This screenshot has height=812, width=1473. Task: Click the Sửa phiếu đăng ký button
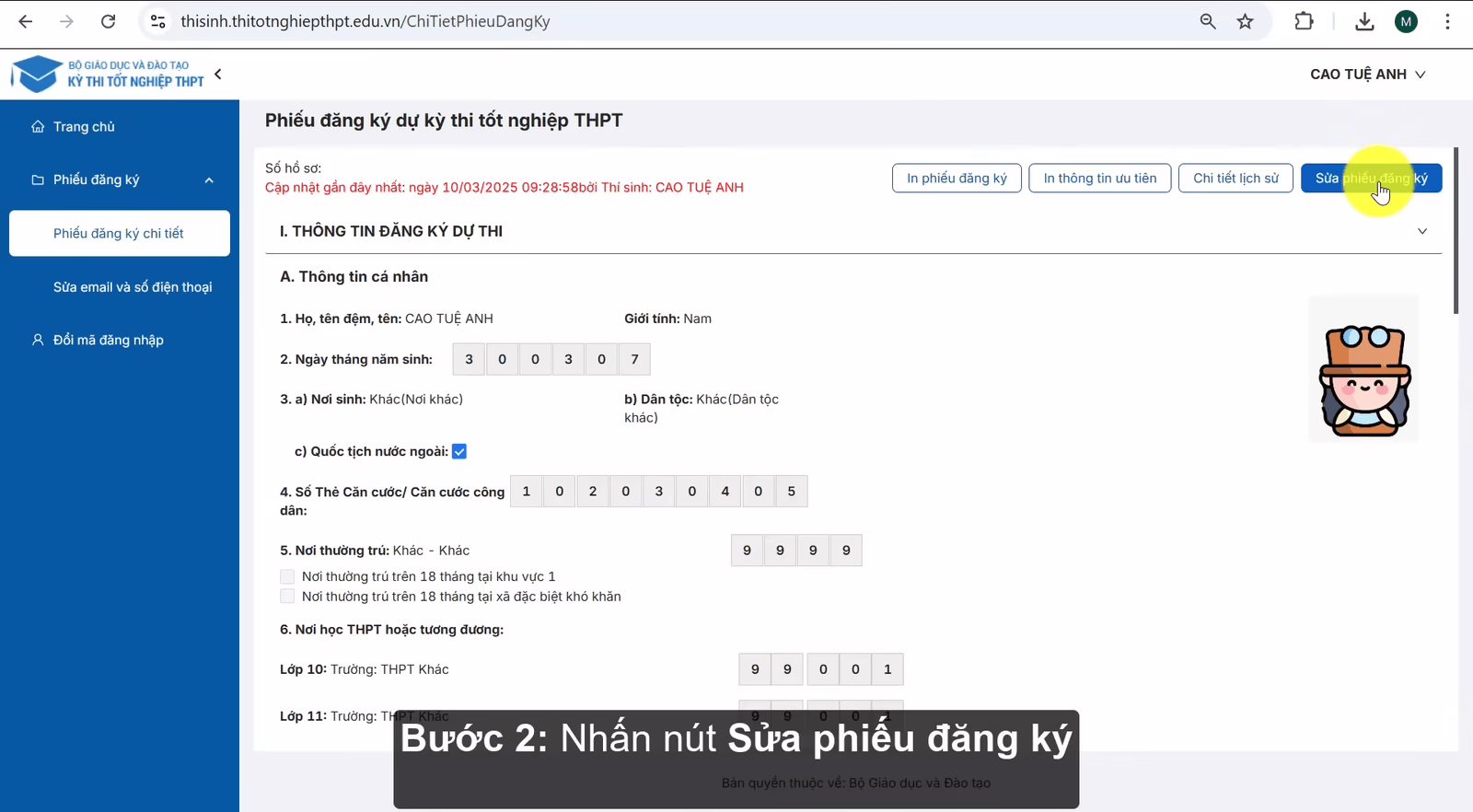coord(1371,178)
